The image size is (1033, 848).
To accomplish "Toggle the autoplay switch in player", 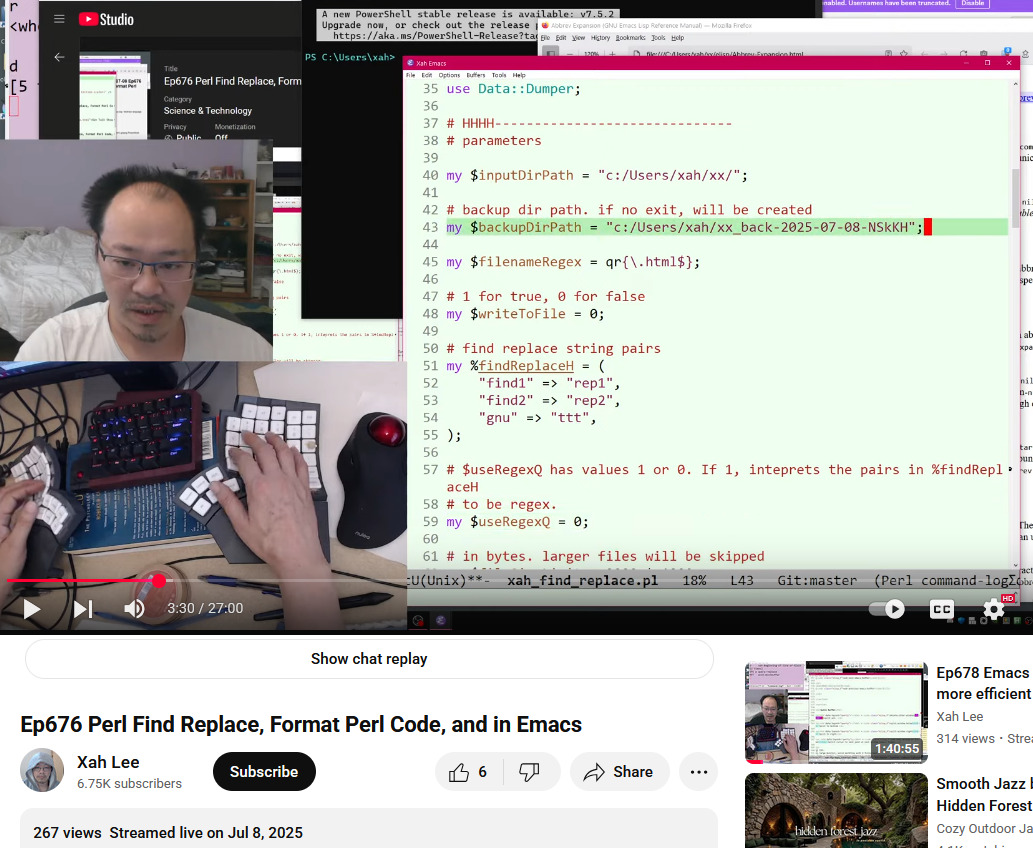I will (x=887, y=609).
